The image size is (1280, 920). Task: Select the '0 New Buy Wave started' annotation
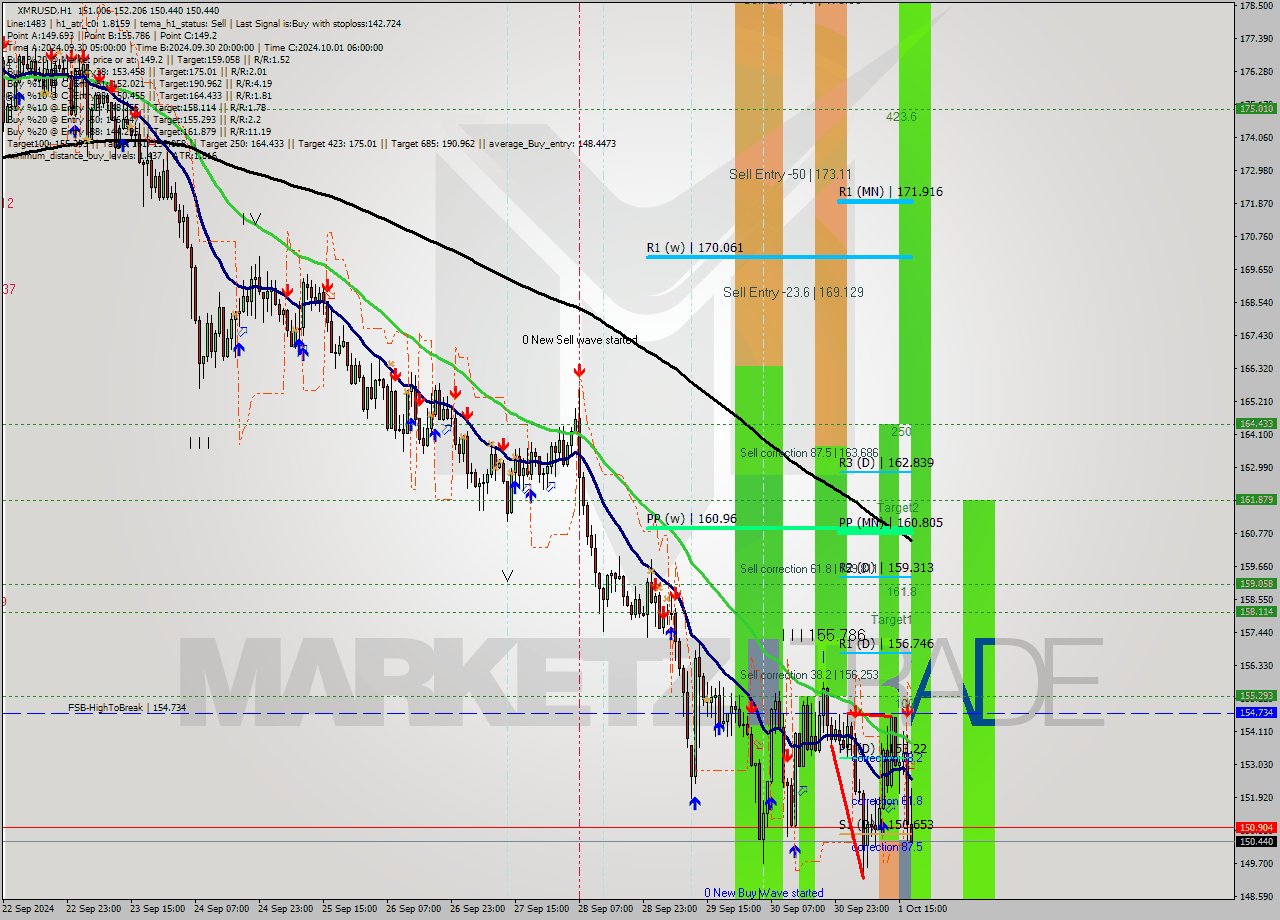coord(764,893)
